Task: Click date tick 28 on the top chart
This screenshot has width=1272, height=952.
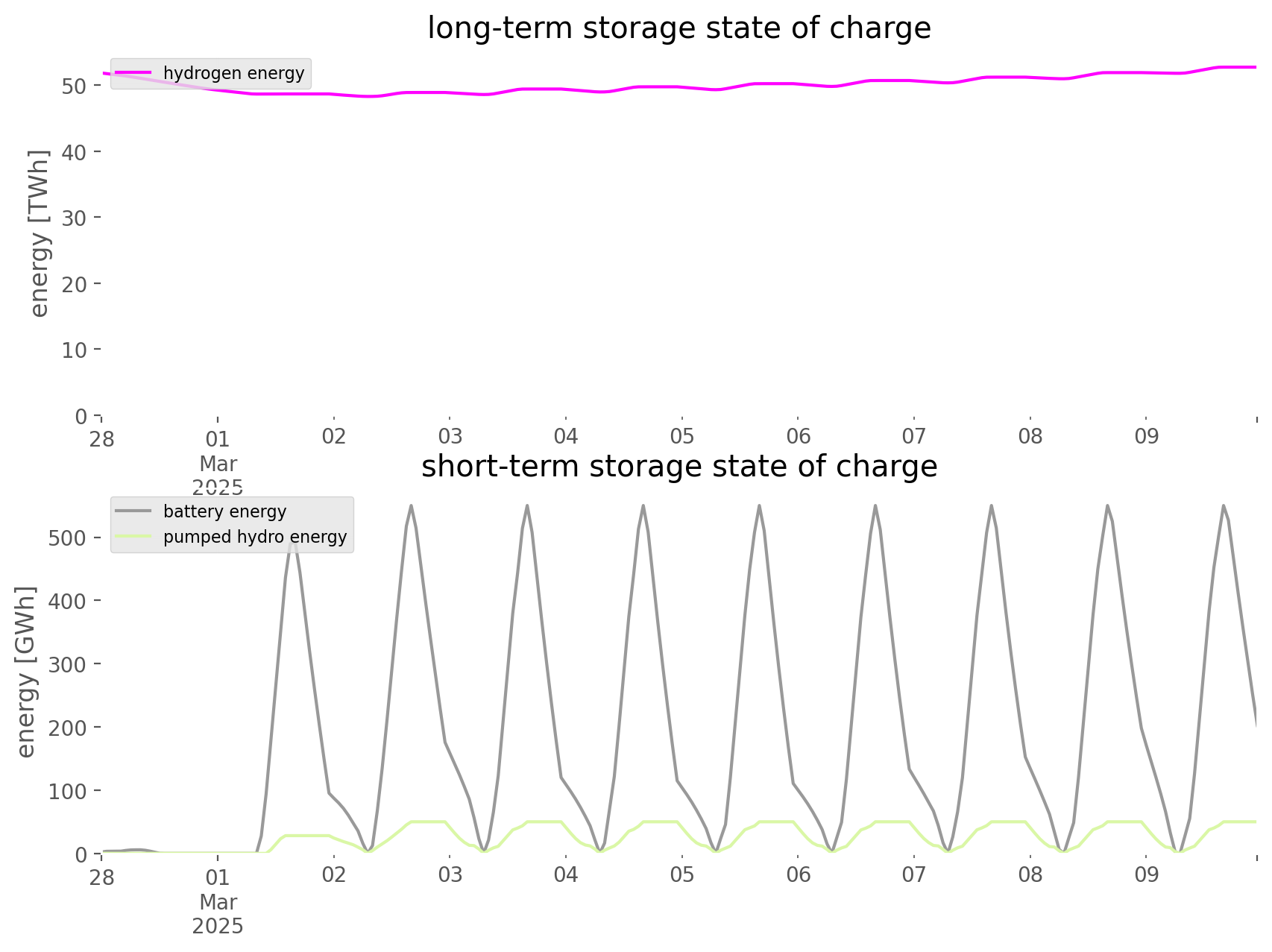Action: 102,438
